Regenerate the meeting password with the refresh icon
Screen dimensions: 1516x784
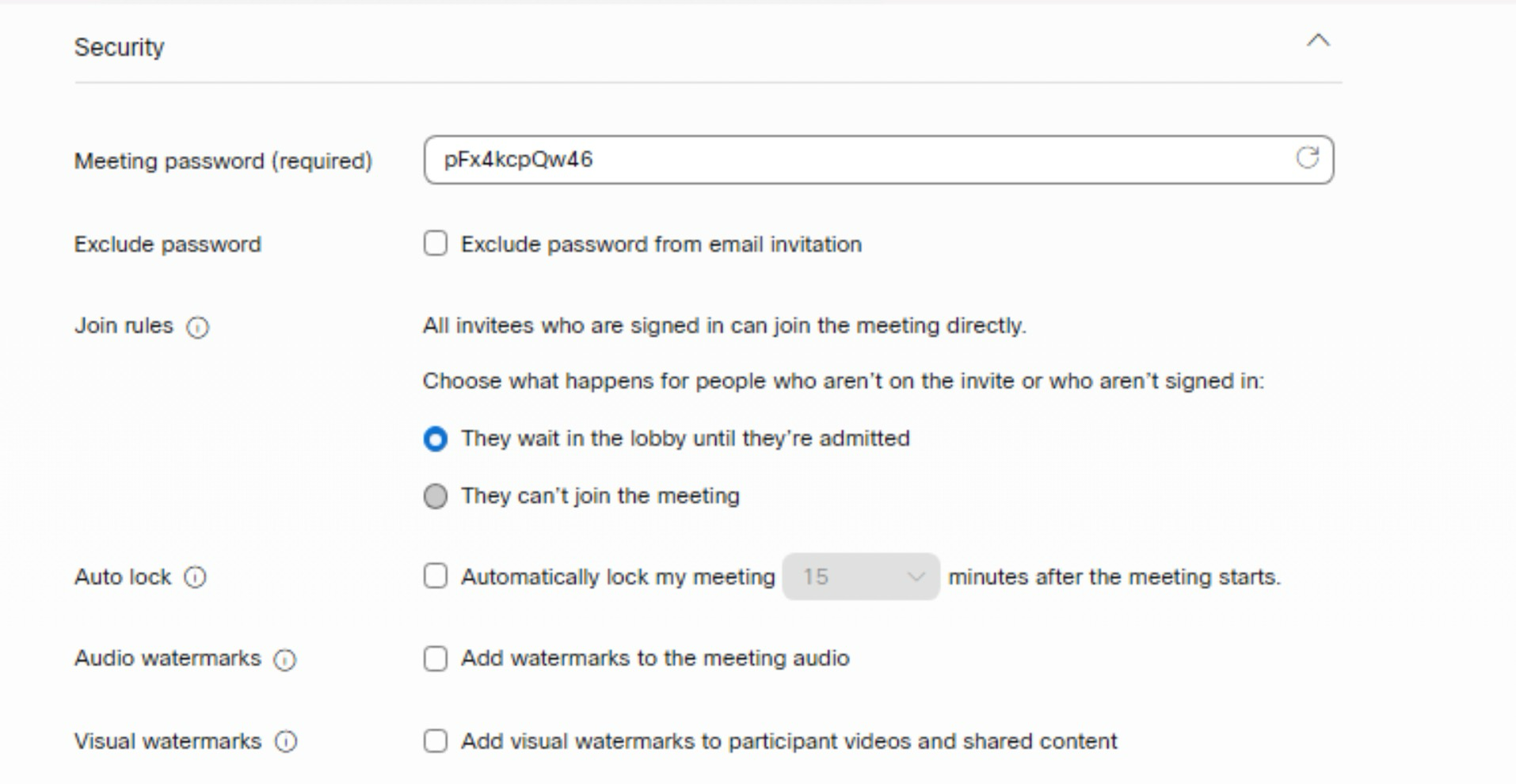click(1307, 158)
